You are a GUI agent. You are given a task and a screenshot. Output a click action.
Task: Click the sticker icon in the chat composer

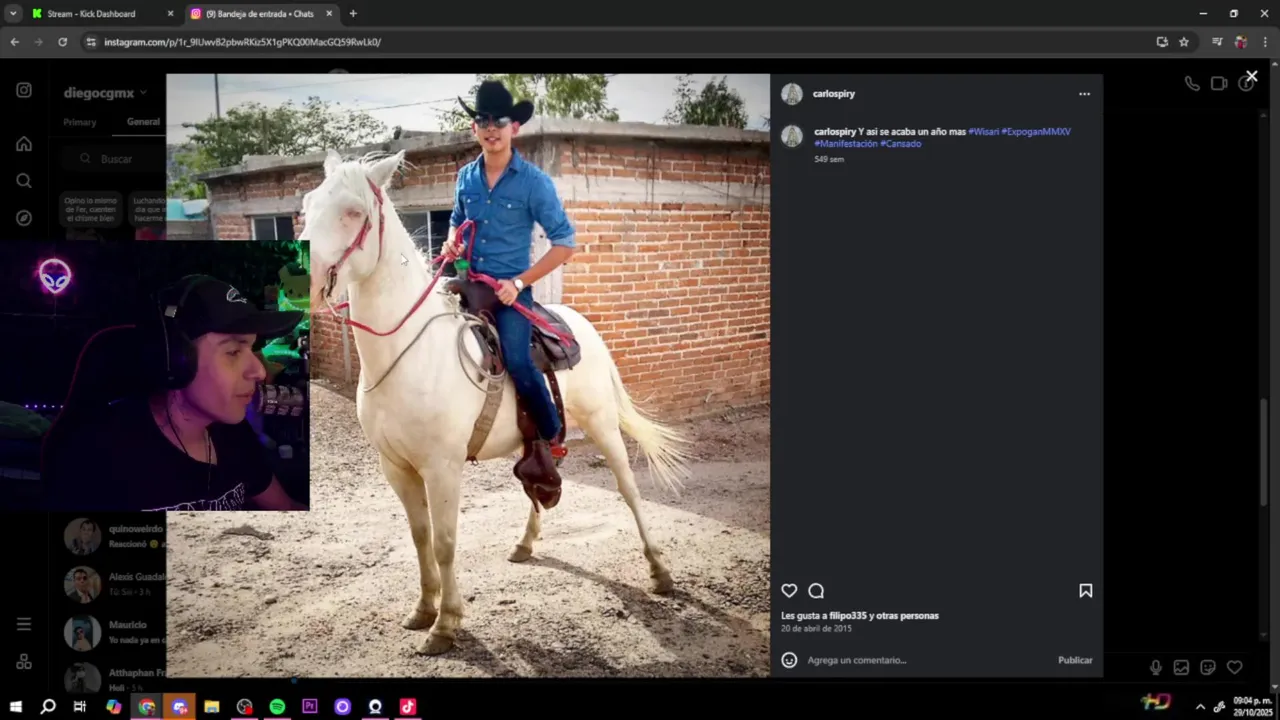[1208, 667]
